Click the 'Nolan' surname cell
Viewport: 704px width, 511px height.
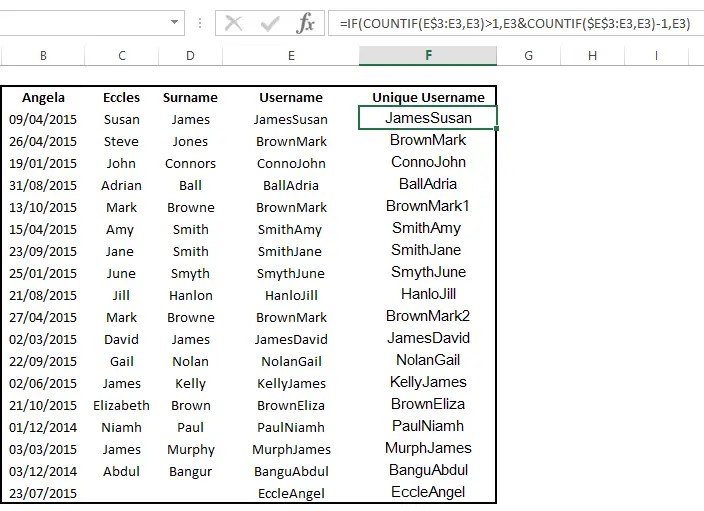[x=190, y=361]
